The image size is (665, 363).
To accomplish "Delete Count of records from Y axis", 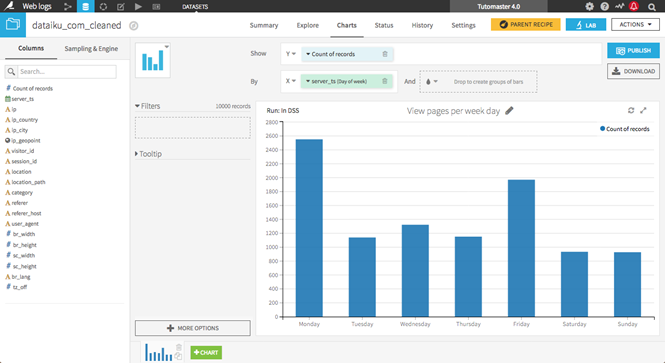I will click(x=385, y=54).
